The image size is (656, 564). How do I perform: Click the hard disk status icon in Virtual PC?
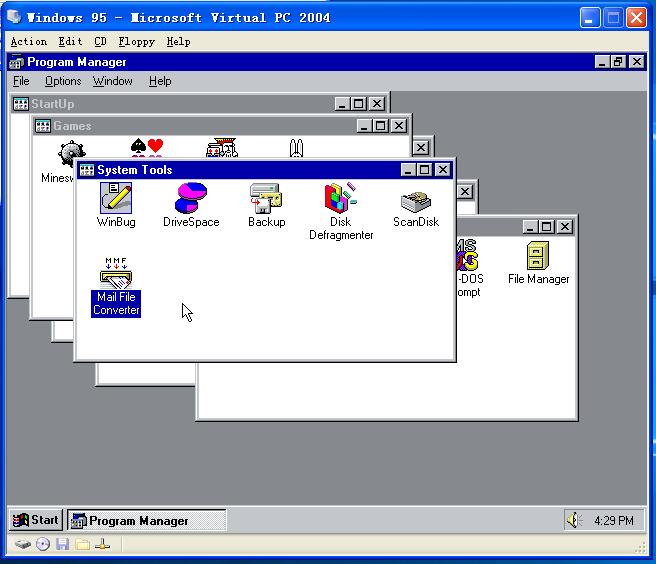click(x=23, y=544)
